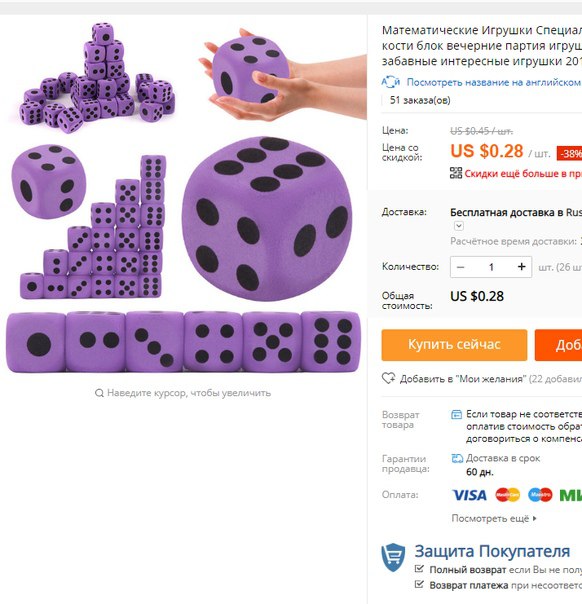Toggle the "Полный возврат" checkmark
582x604 pixels.
(x=419, y=569)
